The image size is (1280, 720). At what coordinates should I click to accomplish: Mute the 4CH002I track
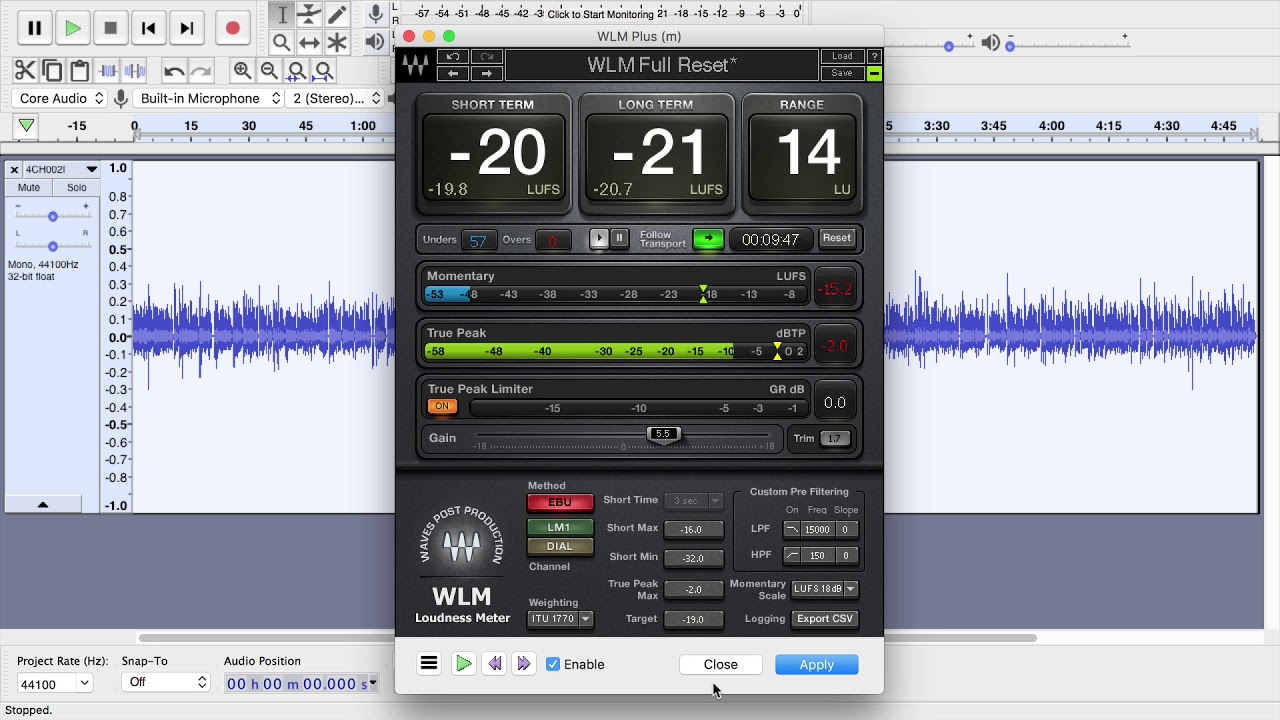(x=29, y=188)
